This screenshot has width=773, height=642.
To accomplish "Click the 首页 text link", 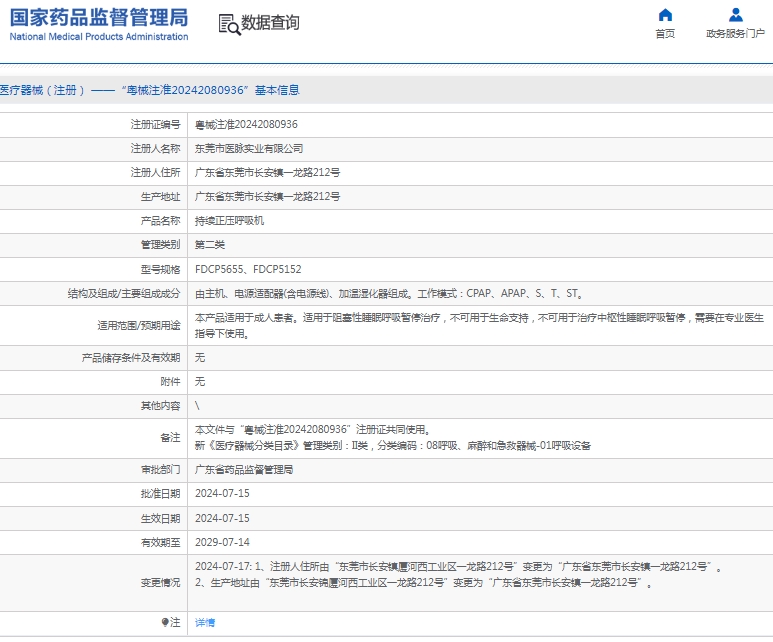I will pos(665,34).
